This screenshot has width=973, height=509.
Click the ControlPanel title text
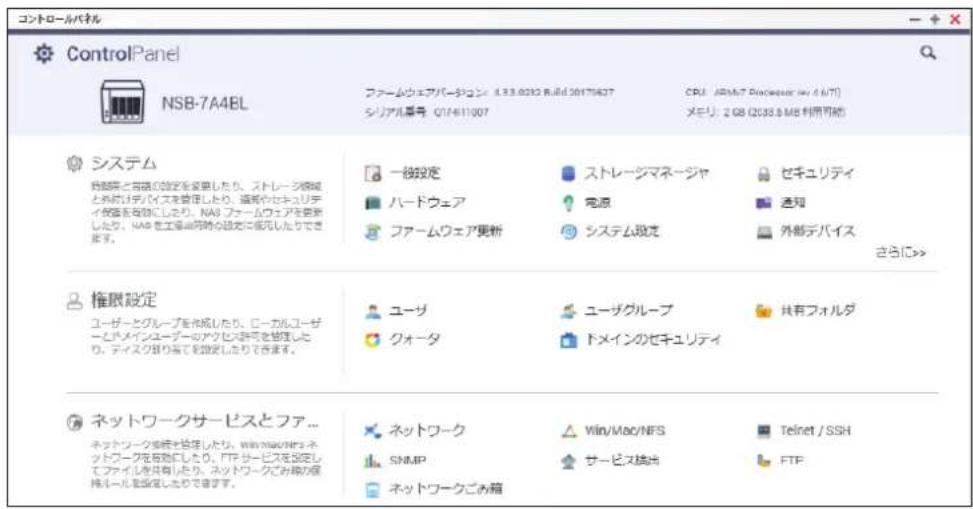123,54
